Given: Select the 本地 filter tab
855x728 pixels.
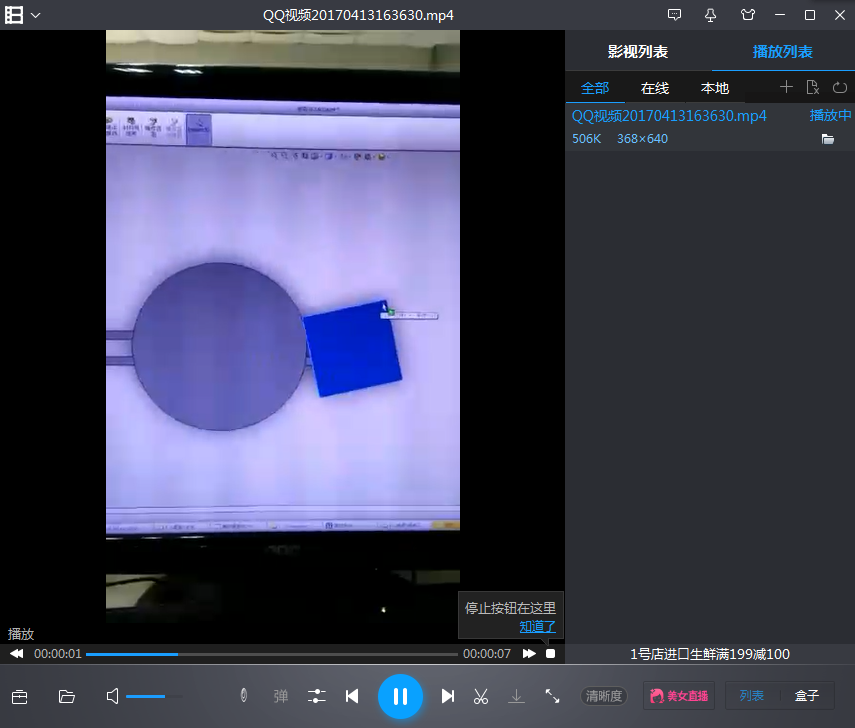Looking at the screenshot, I should coord(715,88).
